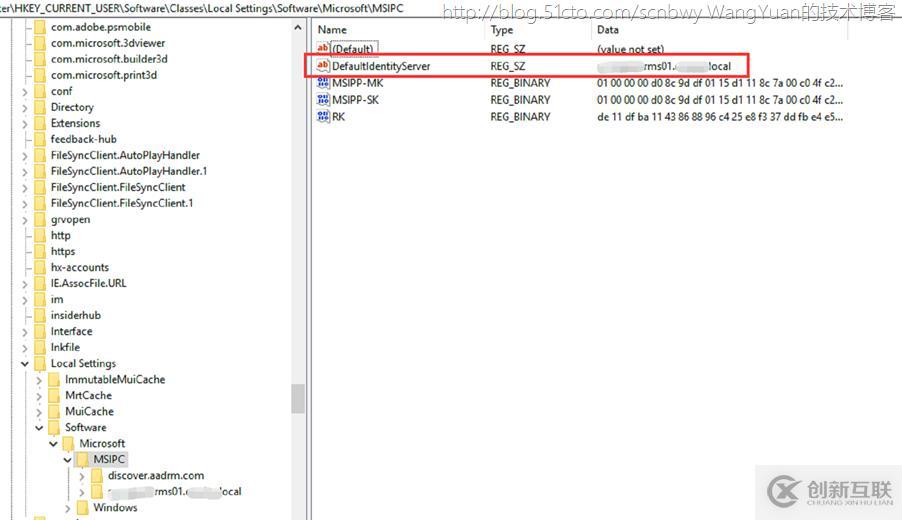Click the Extensions key folder icon
The width and height of the screenshot is (902, 520).
tap(40, 124)
